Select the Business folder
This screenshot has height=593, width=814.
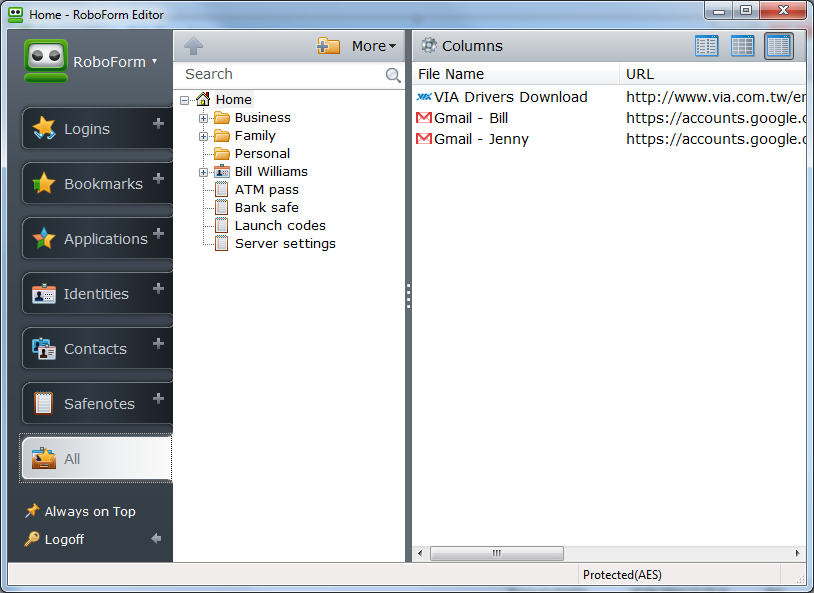click(x=263, y=118)
